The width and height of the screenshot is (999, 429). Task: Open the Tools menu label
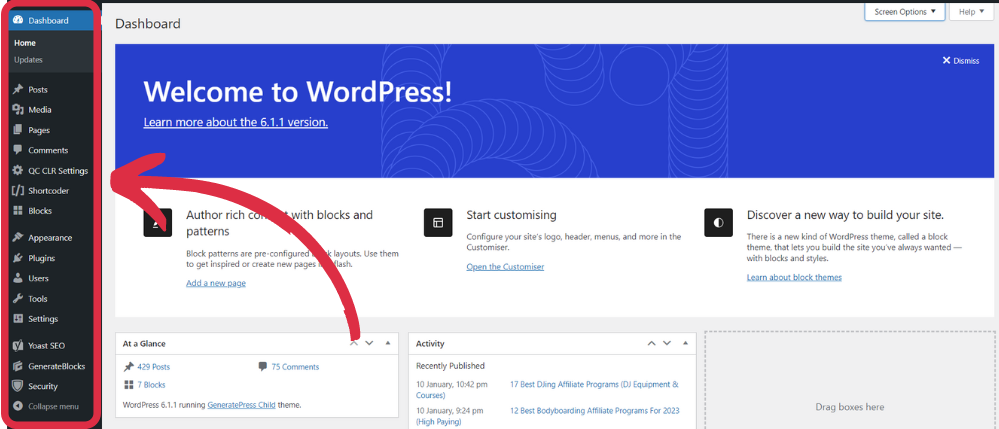click(38, 299)
